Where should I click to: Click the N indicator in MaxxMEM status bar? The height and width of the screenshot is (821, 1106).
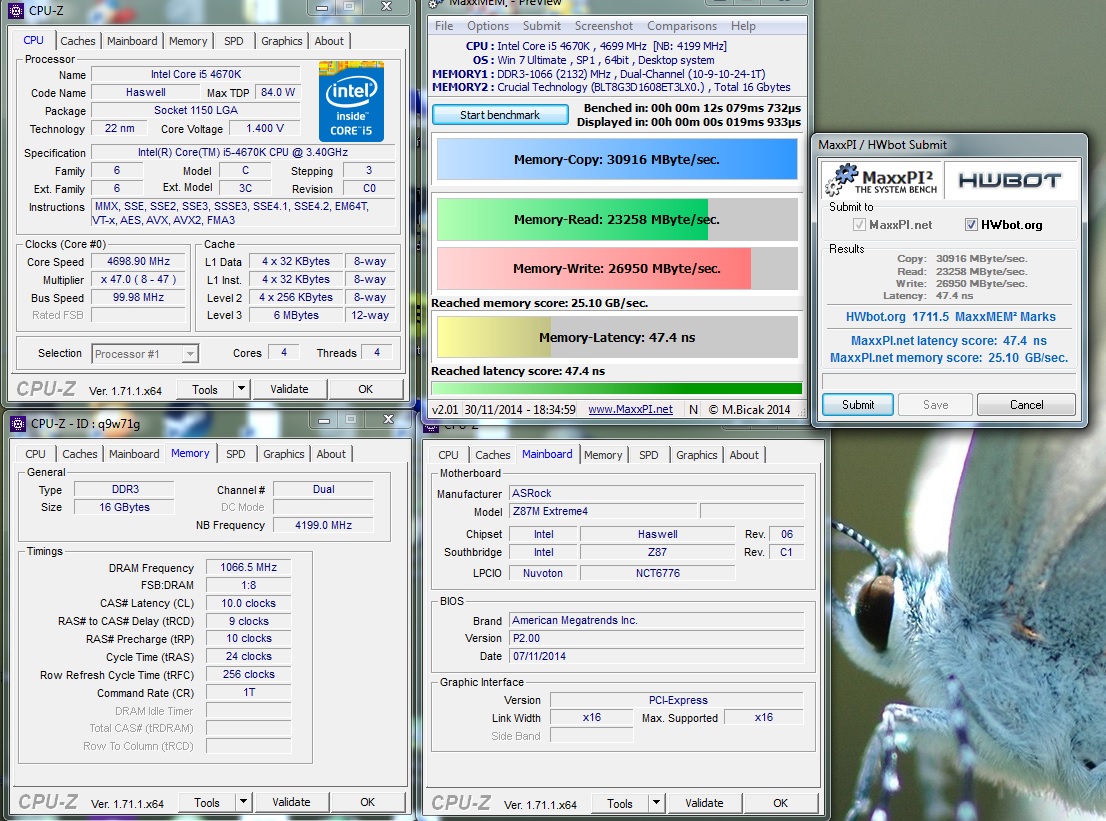693,409
